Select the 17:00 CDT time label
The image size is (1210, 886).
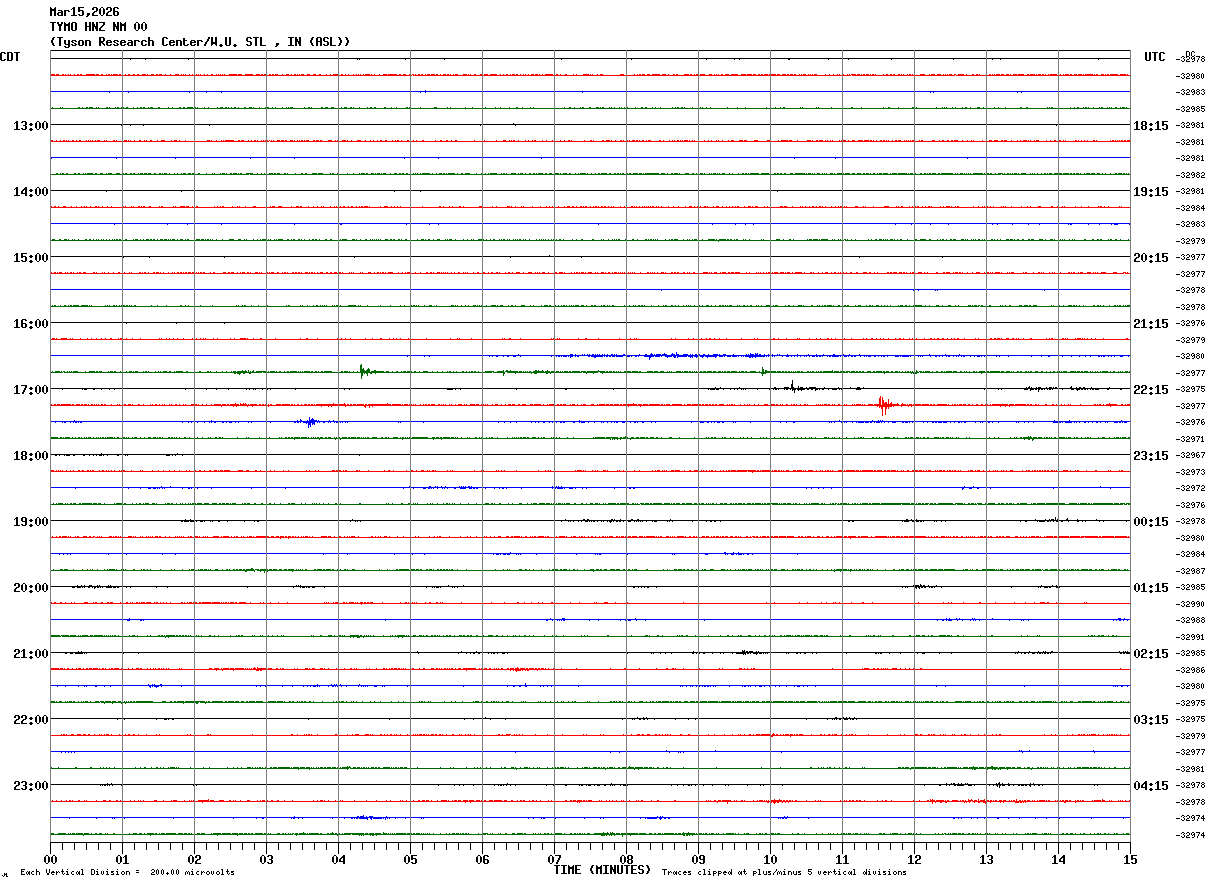click(30, 389)
